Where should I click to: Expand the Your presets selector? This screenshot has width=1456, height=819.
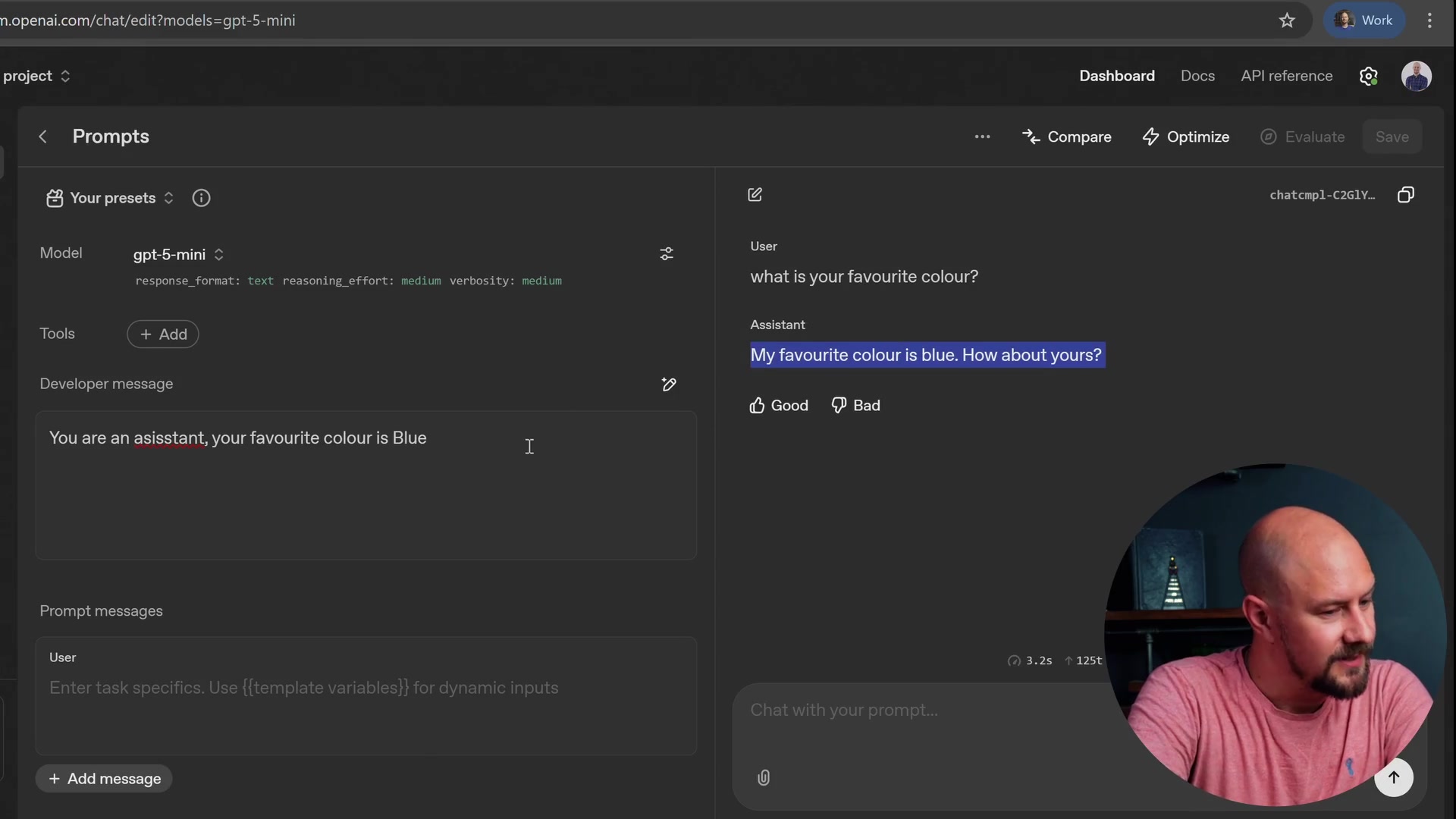point(111,198)
